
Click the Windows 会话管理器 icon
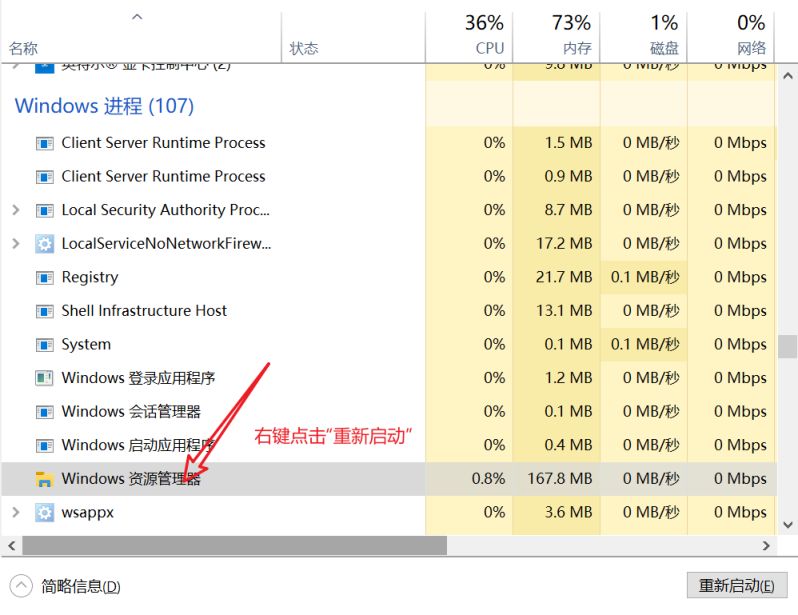coord(45,412)
